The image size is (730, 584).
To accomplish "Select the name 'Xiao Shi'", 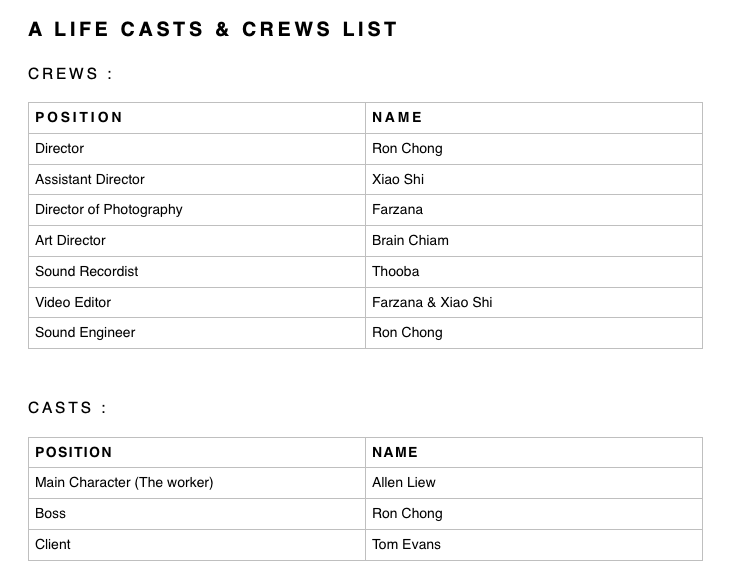I will click(398, 179).
